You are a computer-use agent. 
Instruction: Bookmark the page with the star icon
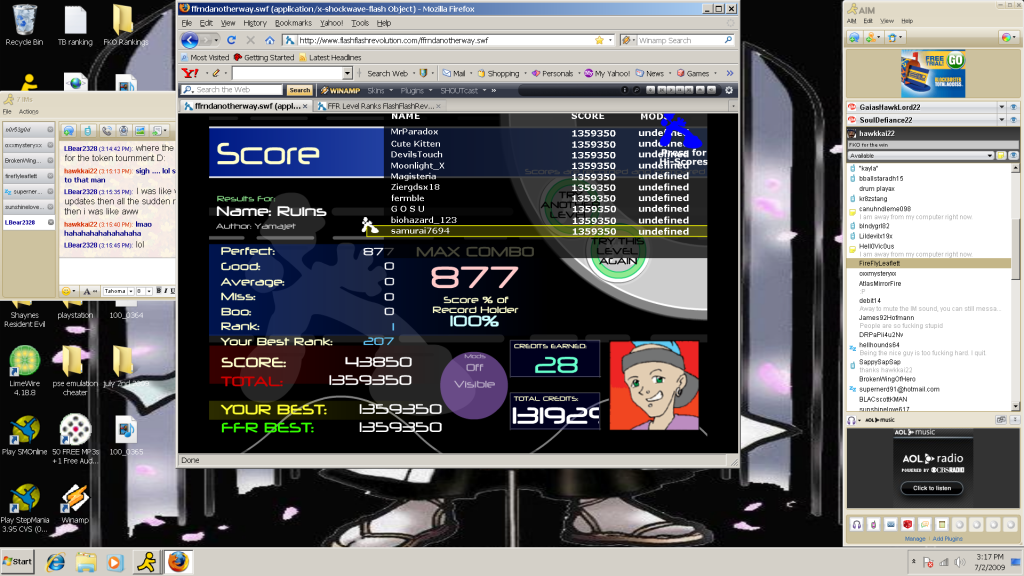pos(599,40)
